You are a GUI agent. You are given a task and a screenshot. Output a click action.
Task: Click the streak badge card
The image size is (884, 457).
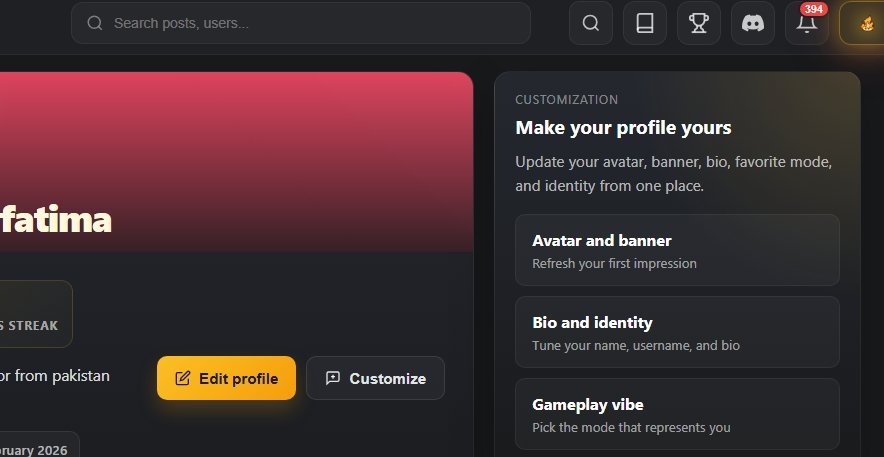pyautogui.click(x=35, y=314)
